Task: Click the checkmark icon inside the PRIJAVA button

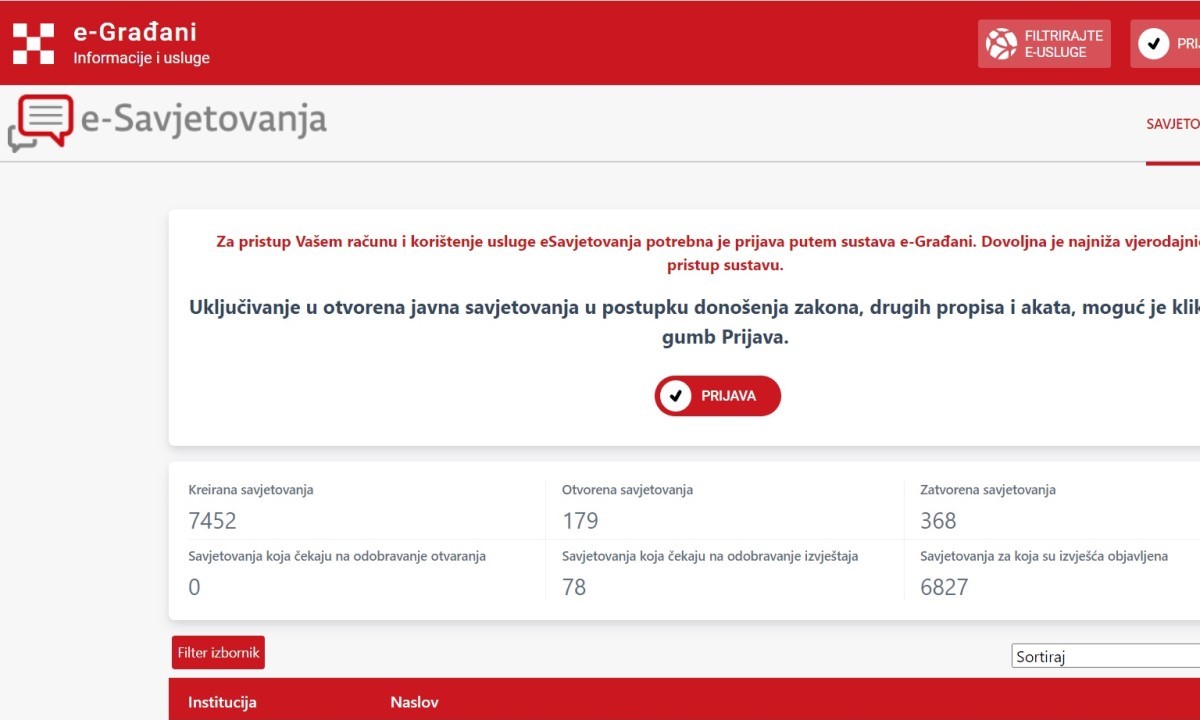Action: pyautogui.click(x=676, y=396)
